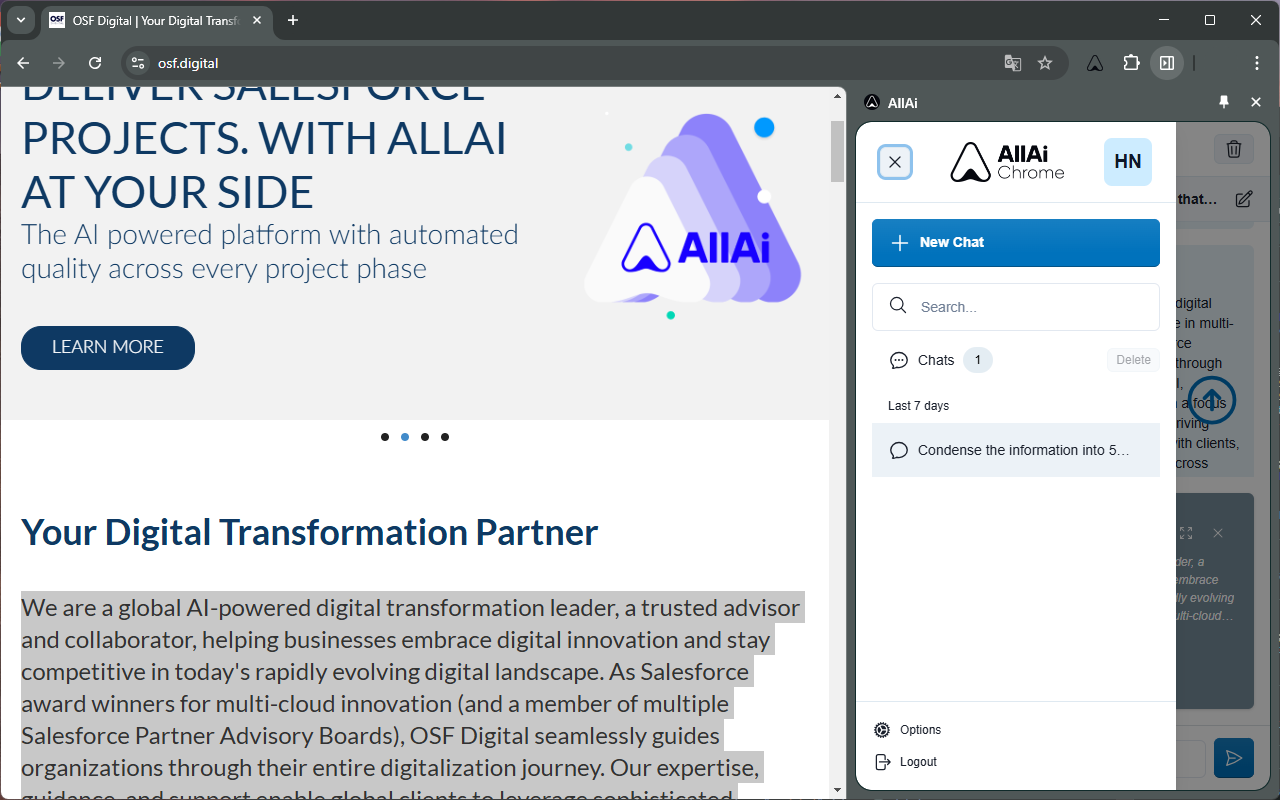Close the AllAi side panel
The image size is (1280, 800).
1256,102
